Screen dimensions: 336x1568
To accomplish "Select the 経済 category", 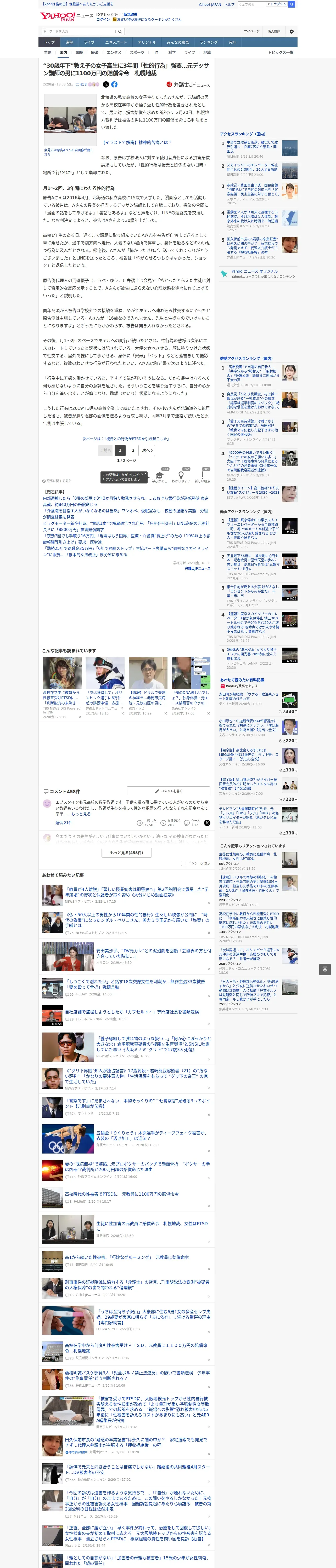I will pos(94,52).
